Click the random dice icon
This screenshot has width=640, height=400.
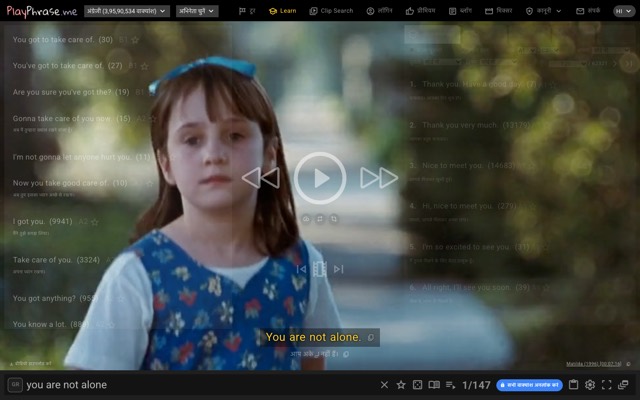(417, 384)
